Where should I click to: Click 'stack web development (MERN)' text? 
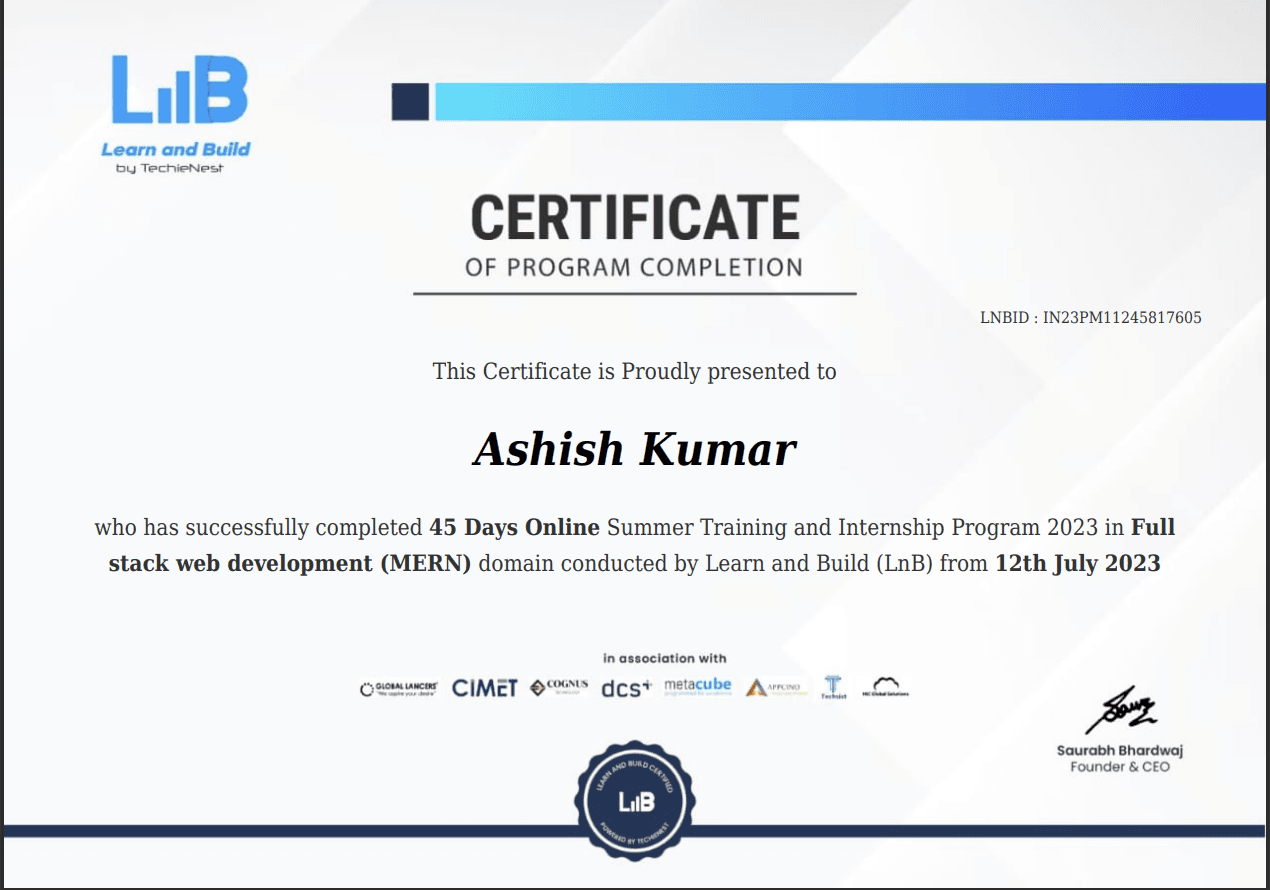click(290, 564)
